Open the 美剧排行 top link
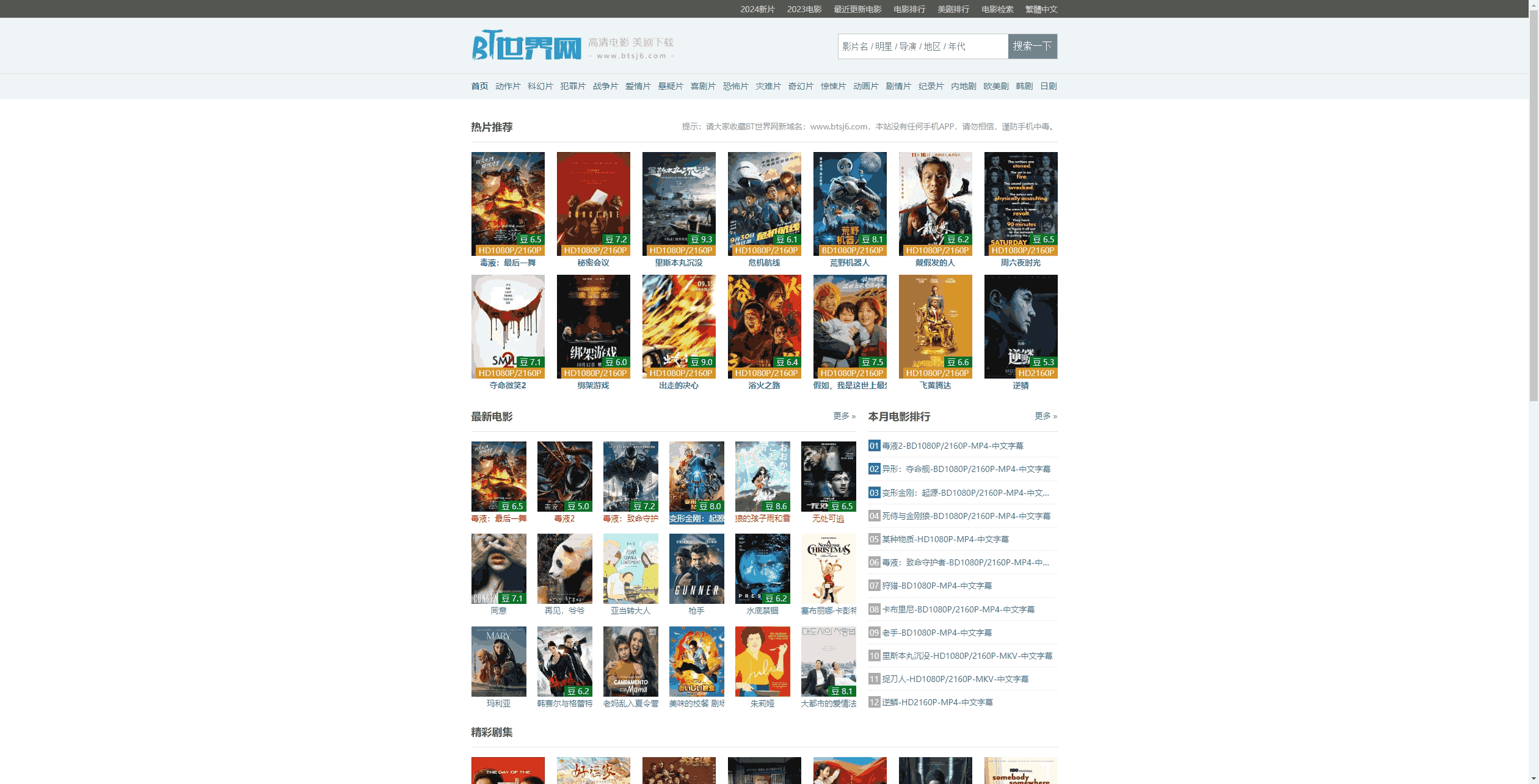 953,9
